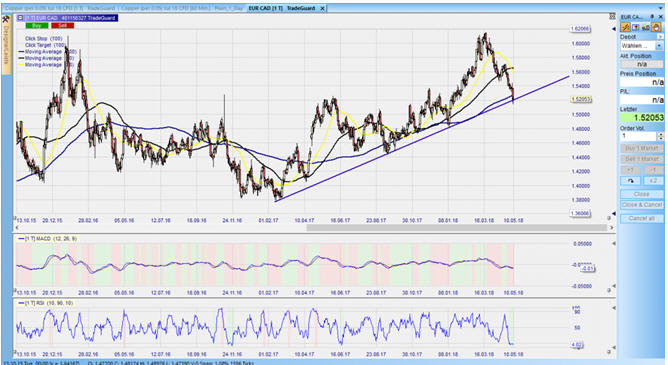Select the yellow Moving Average legend entry

point(46,65)
